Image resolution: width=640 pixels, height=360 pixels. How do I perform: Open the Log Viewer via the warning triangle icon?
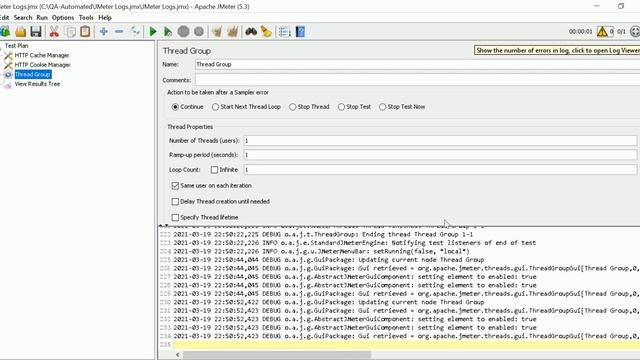click(x=602, y=31)
